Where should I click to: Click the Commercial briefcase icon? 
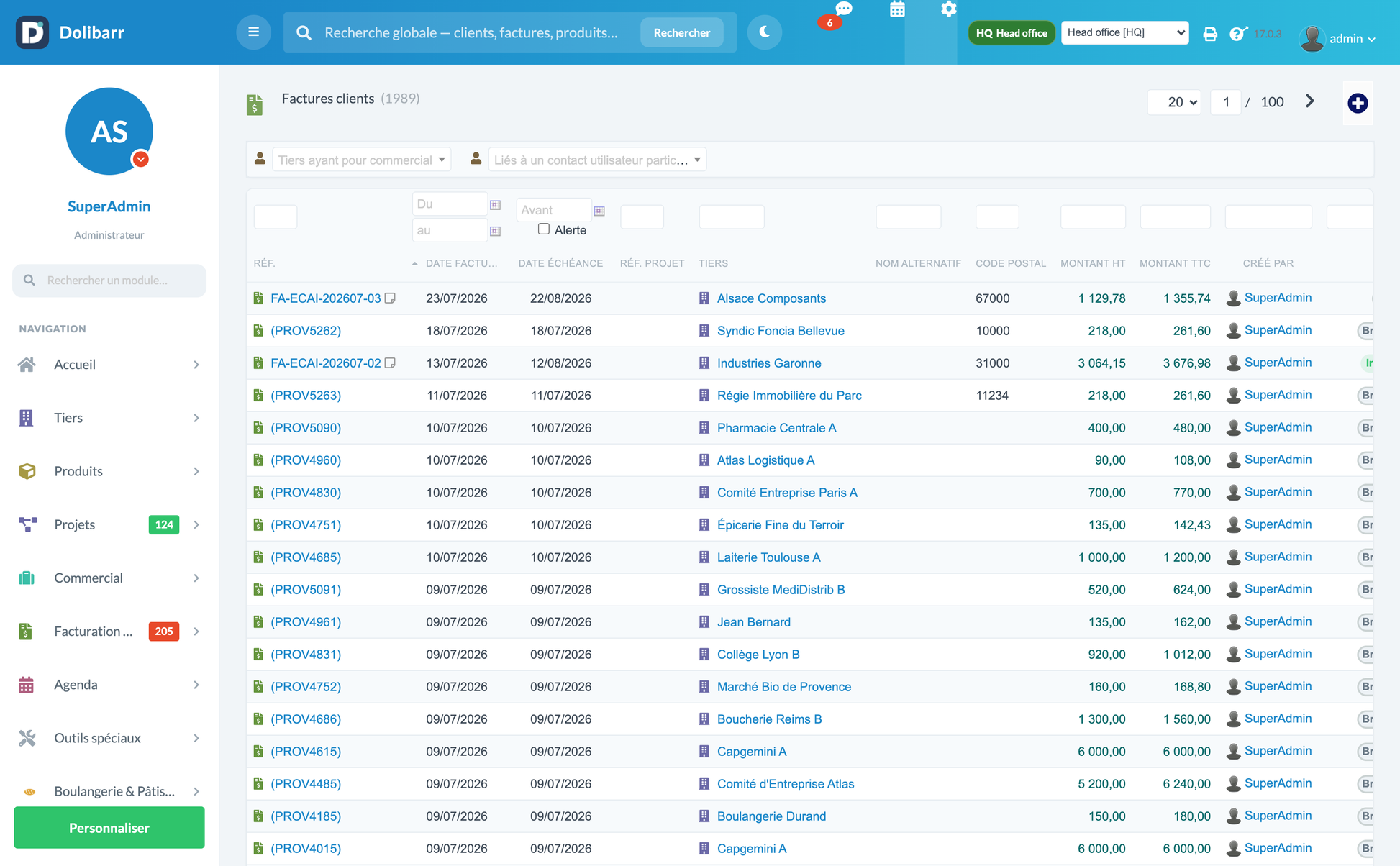coord(27,578)
